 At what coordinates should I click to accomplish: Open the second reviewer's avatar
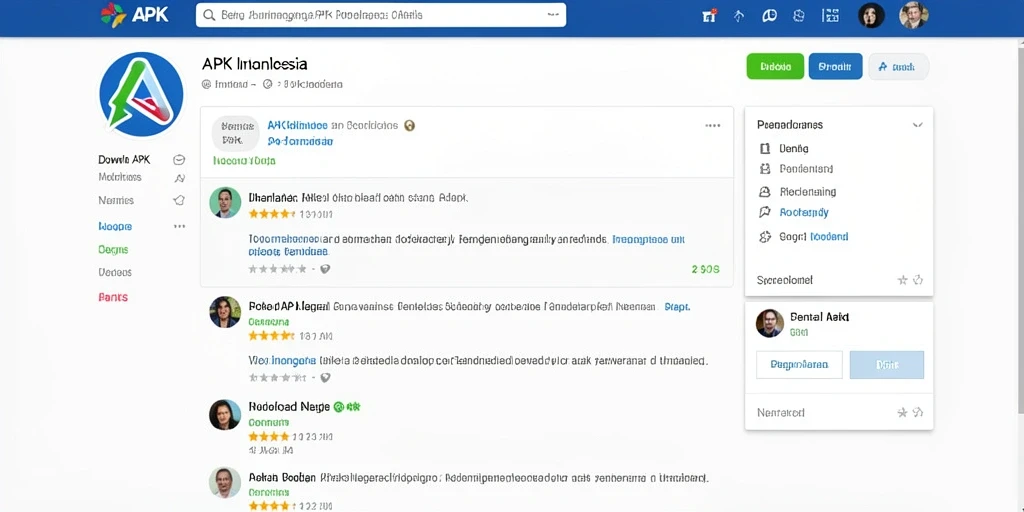[x=225, y=312]
